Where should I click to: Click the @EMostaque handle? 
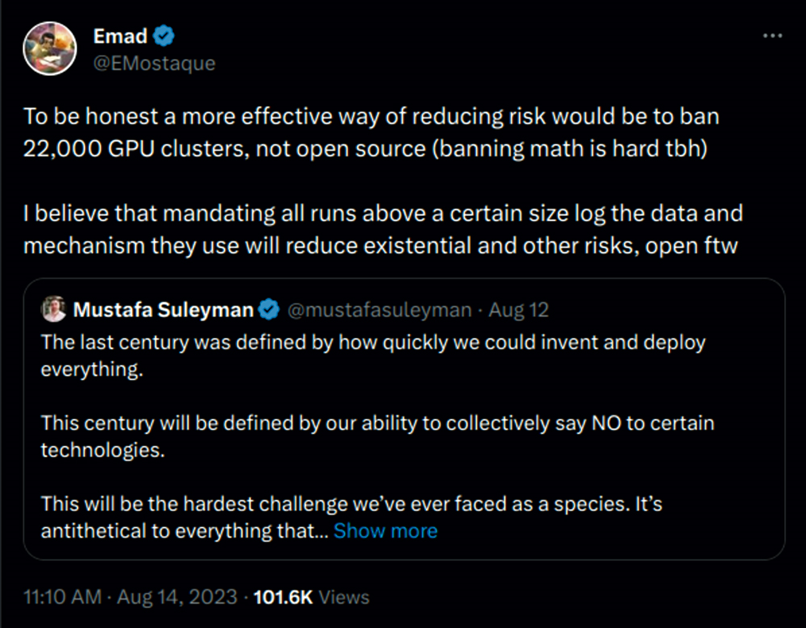click(x=157, y=61)
